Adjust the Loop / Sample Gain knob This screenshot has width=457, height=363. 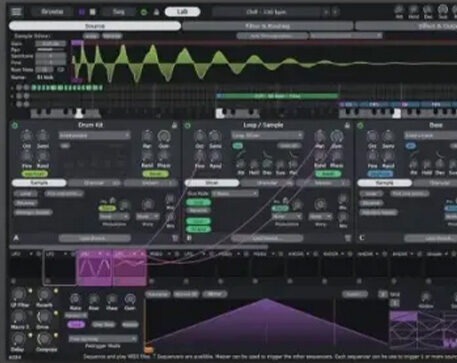point(336,136)
